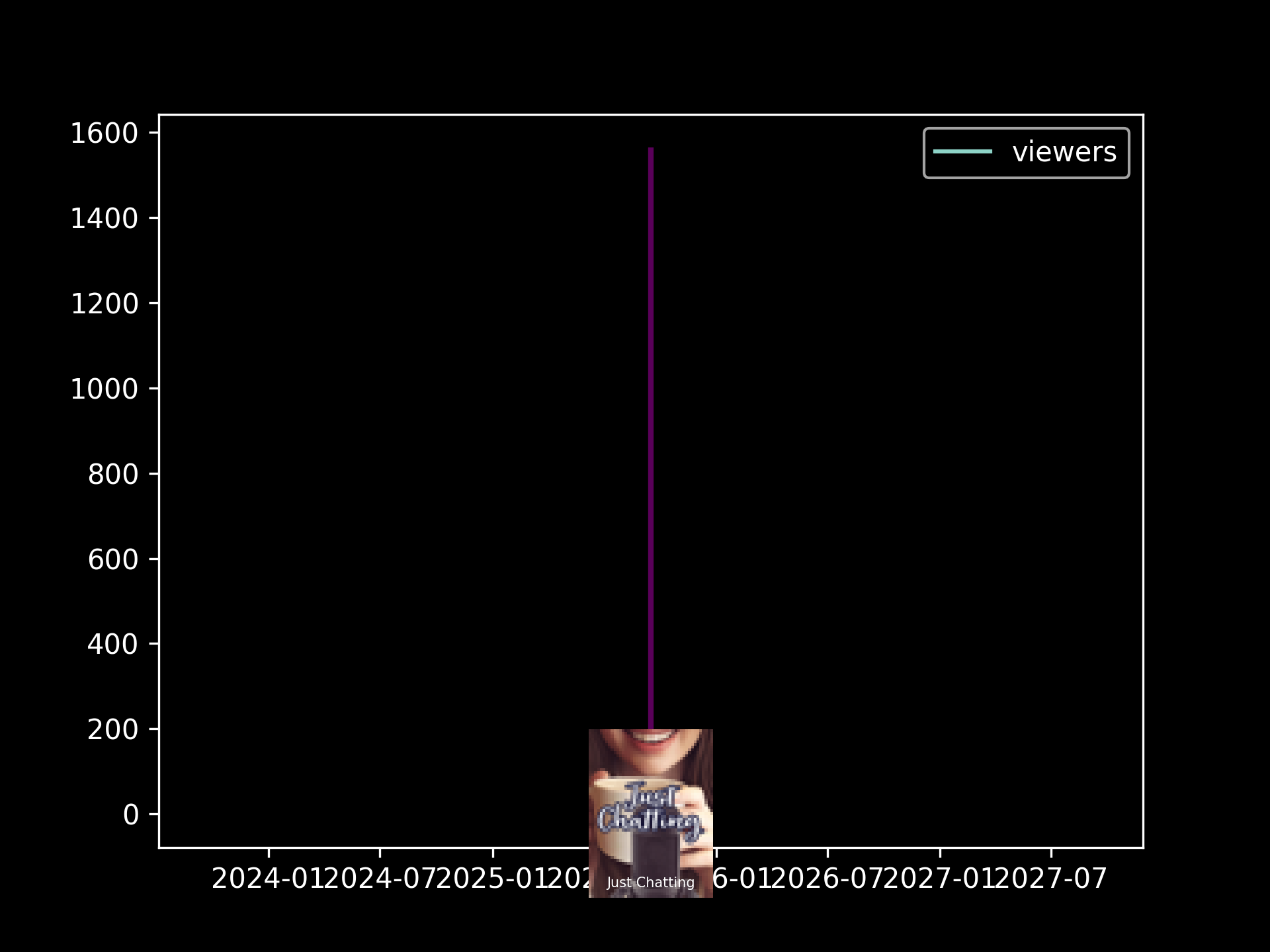
Task: Click the viewers legend label
Action: click(1064, 153)
